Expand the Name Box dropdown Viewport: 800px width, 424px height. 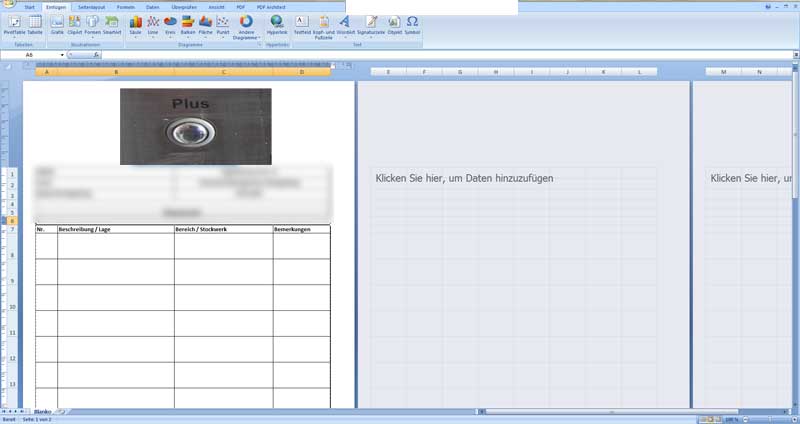[x=62, y=55]
